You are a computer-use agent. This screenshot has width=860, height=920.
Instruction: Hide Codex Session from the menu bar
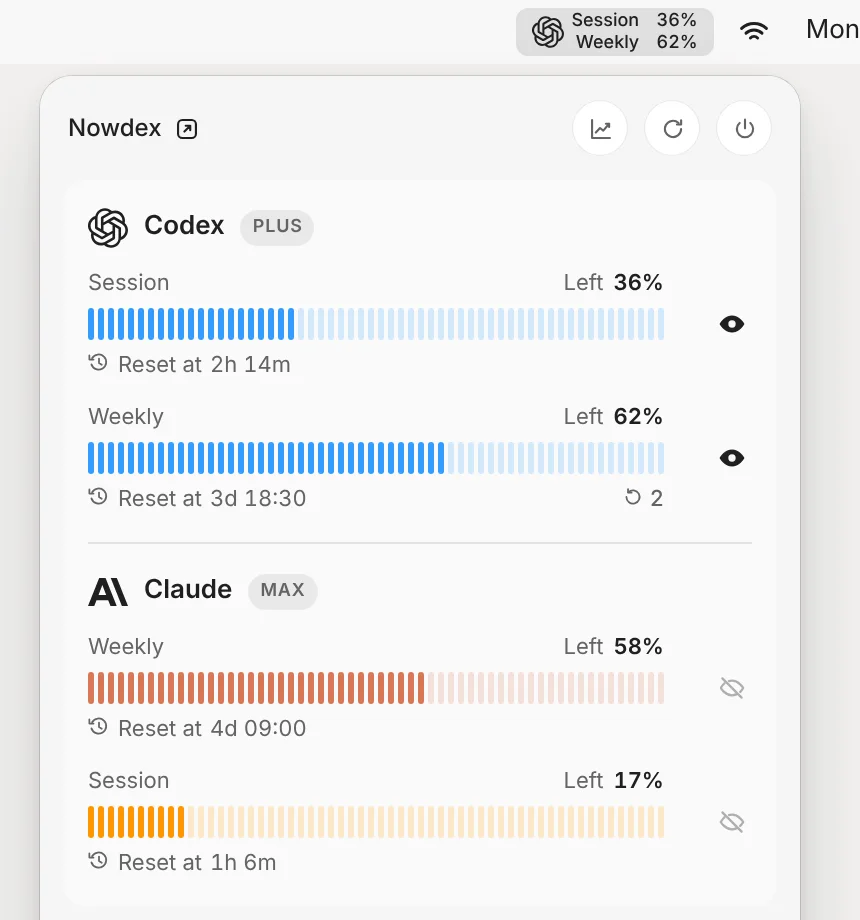(732, 324)
